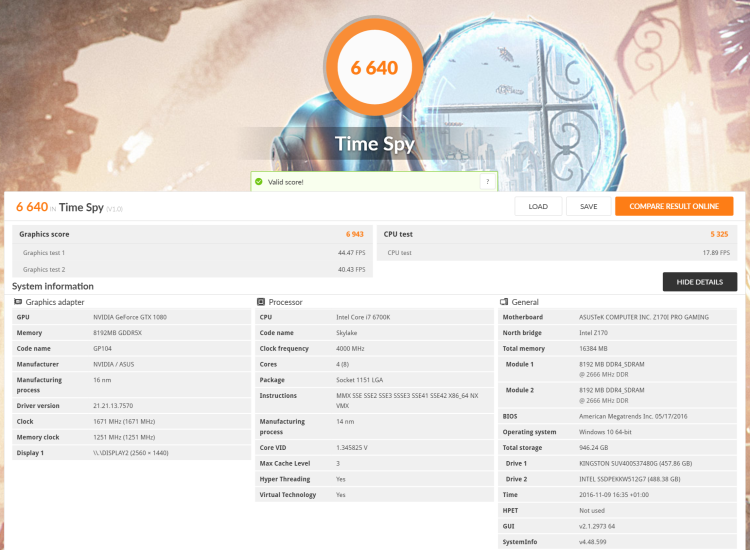Select CPU name Intel Core i7 6700K
Viewport: 750px width, 550px height.
(363, 317)
